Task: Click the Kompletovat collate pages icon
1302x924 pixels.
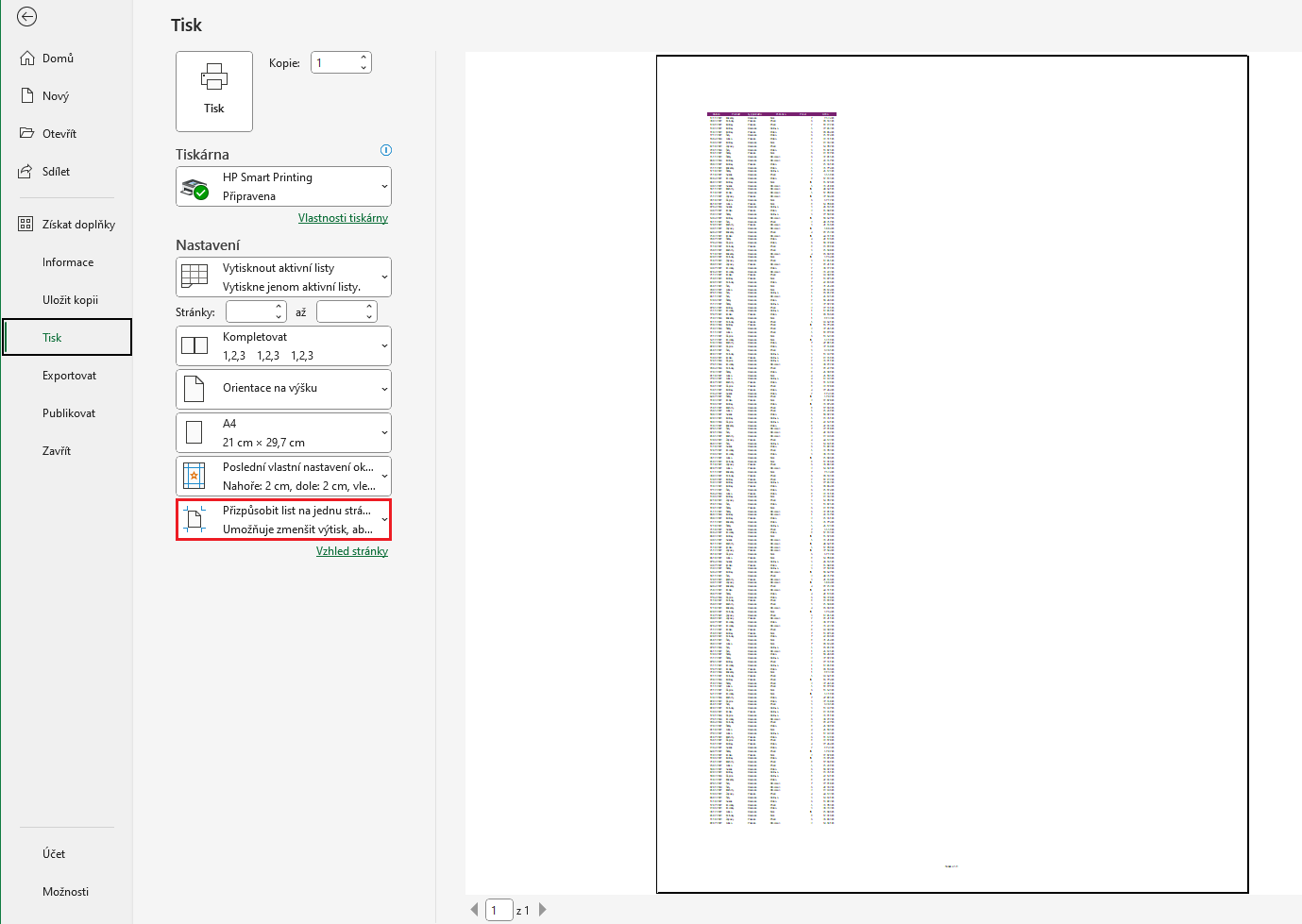Action: click(194, 345)
